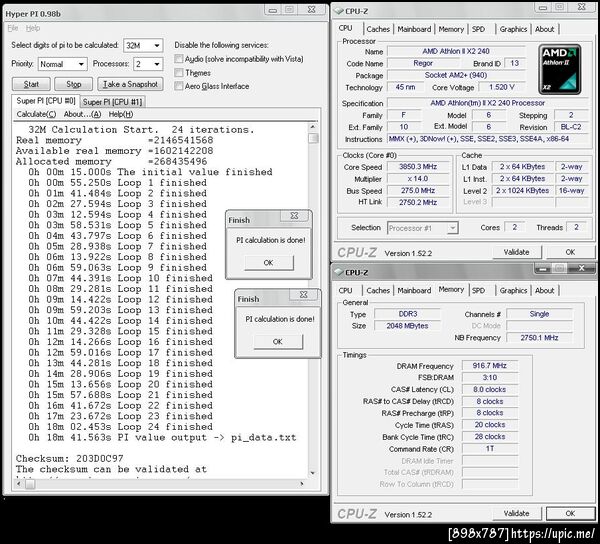Close the lower CPU-Z Memory window

coord(581,268)
